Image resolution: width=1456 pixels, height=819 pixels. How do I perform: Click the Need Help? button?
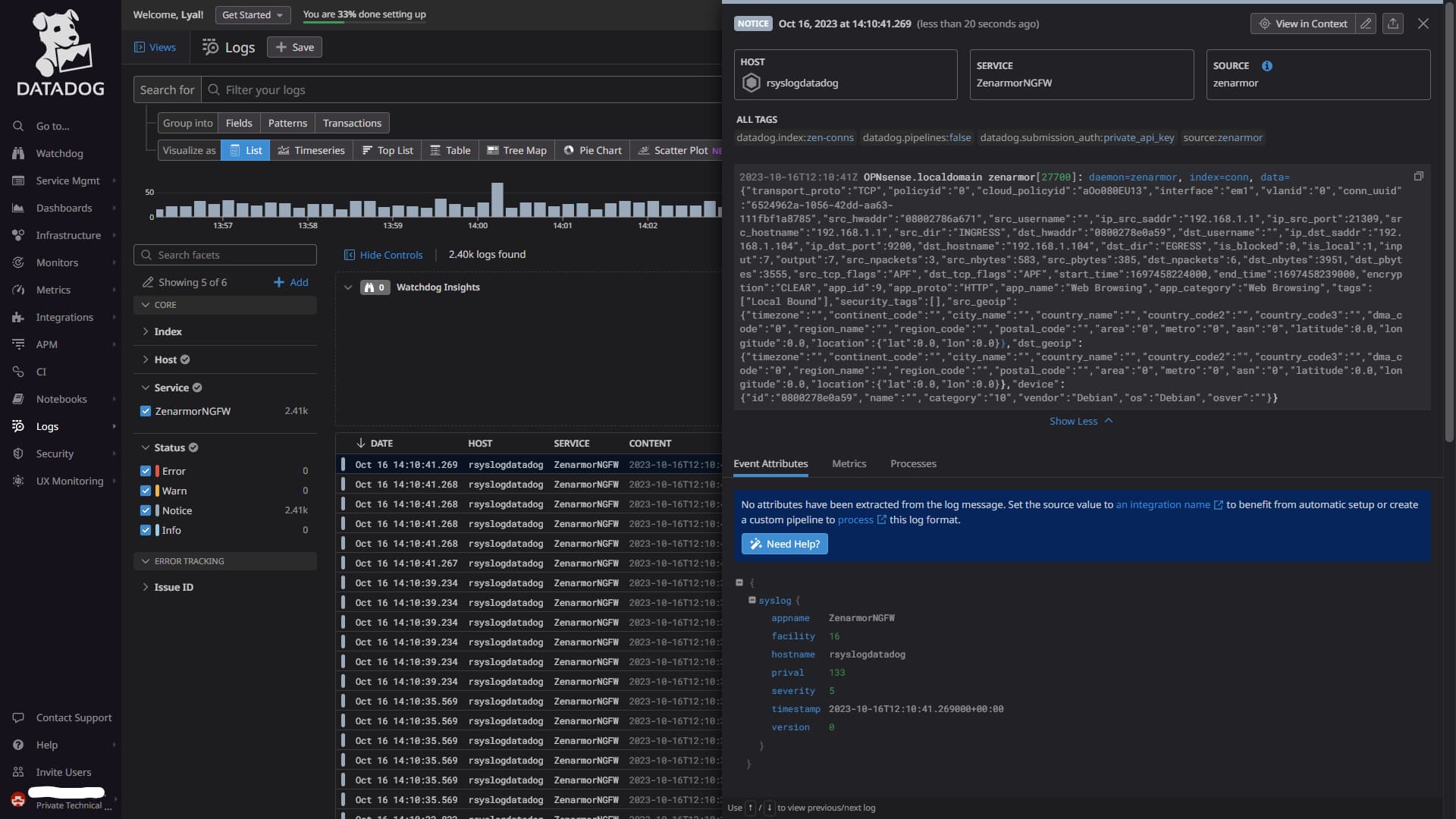pos(784,544)
